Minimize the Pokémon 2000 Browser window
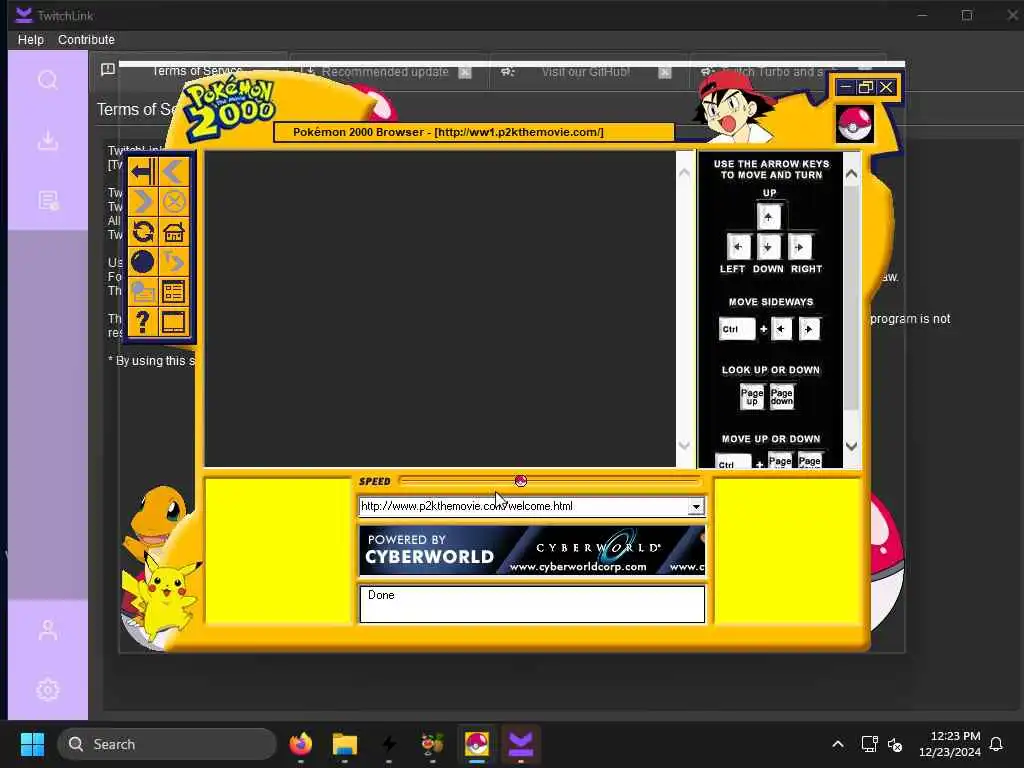The height and width of the screenshot is (768, 1024). tap(846, 88)
